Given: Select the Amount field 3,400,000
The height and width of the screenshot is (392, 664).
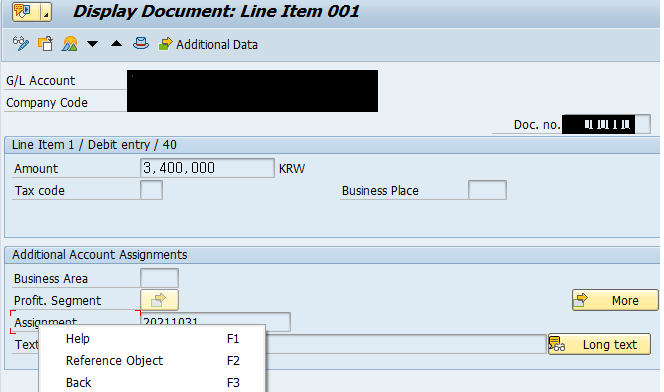Looking at the screenshot, I should (x=207, y=168).
